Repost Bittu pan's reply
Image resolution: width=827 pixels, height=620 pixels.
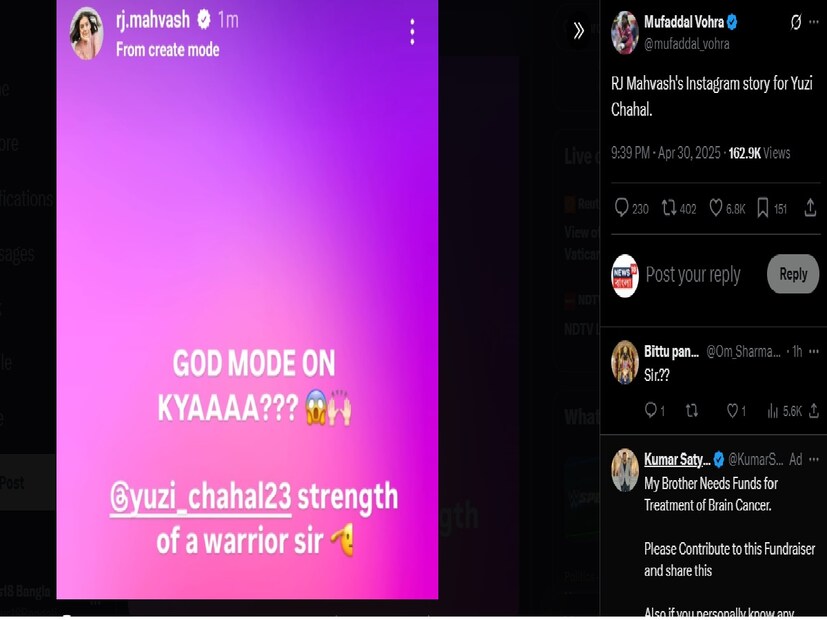[x=691, y=411]
